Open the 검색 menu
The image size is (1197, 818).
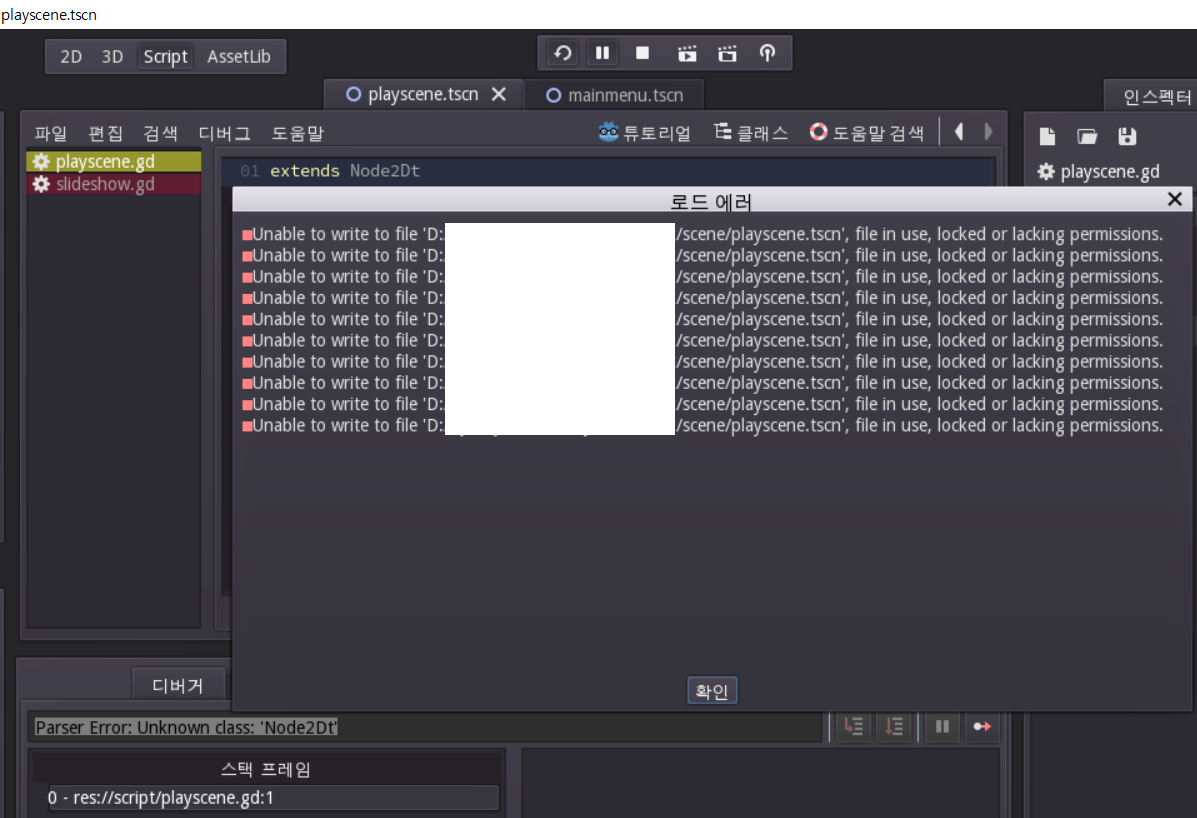[x=160, y=134]
